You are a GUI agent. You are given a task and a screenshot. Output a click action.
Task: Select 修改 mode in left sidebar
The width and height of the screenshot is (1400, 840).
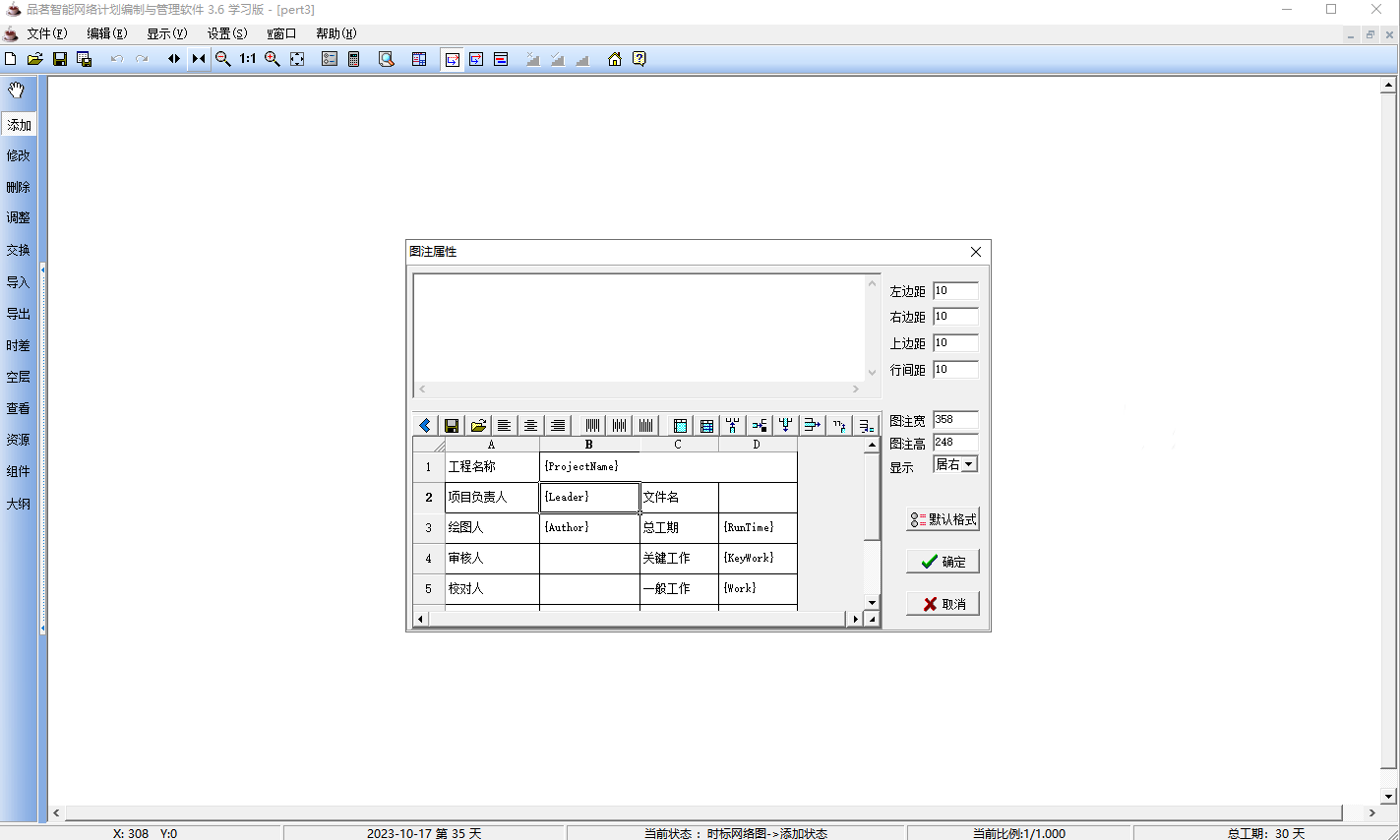(19, 155)
